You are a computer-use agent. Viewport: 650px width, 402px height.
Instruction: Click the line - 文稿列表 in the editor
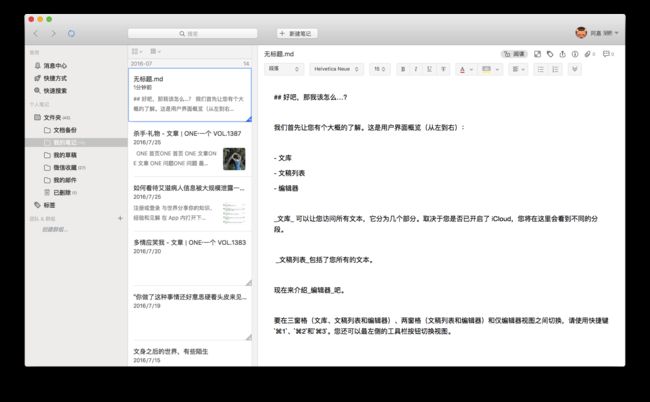pos(289,173)
